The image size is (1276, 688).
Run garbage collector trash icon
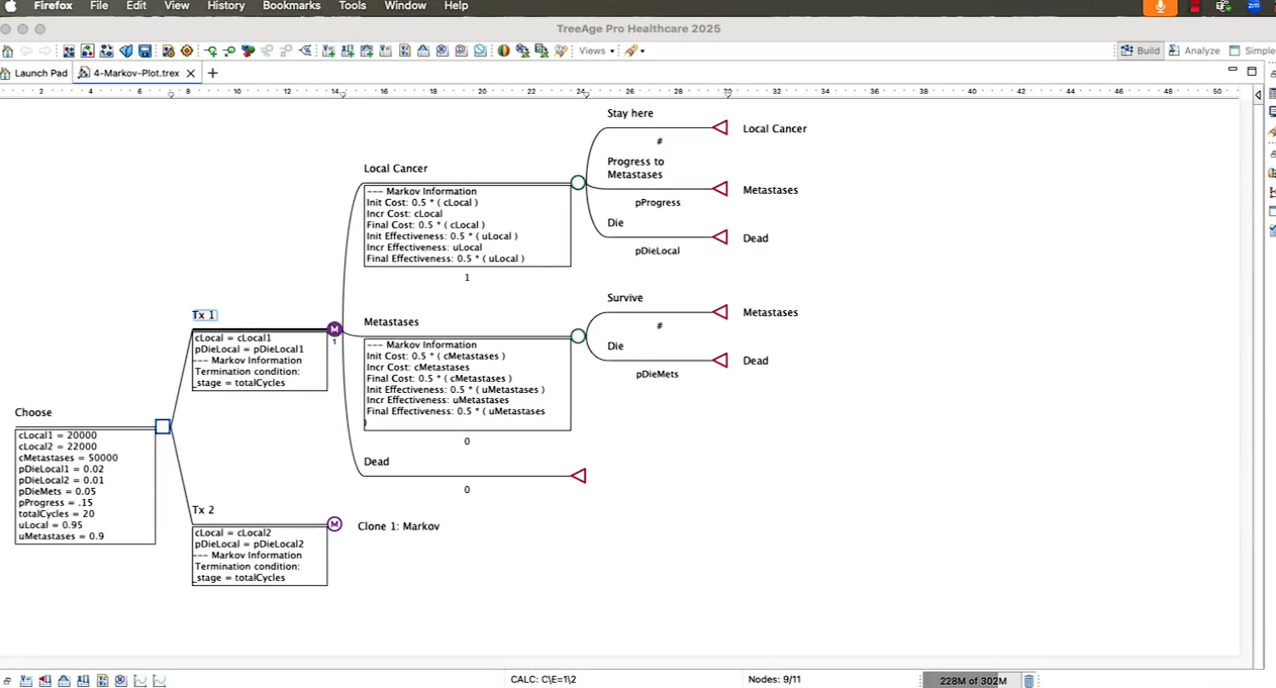click(x=1028, y=681)
